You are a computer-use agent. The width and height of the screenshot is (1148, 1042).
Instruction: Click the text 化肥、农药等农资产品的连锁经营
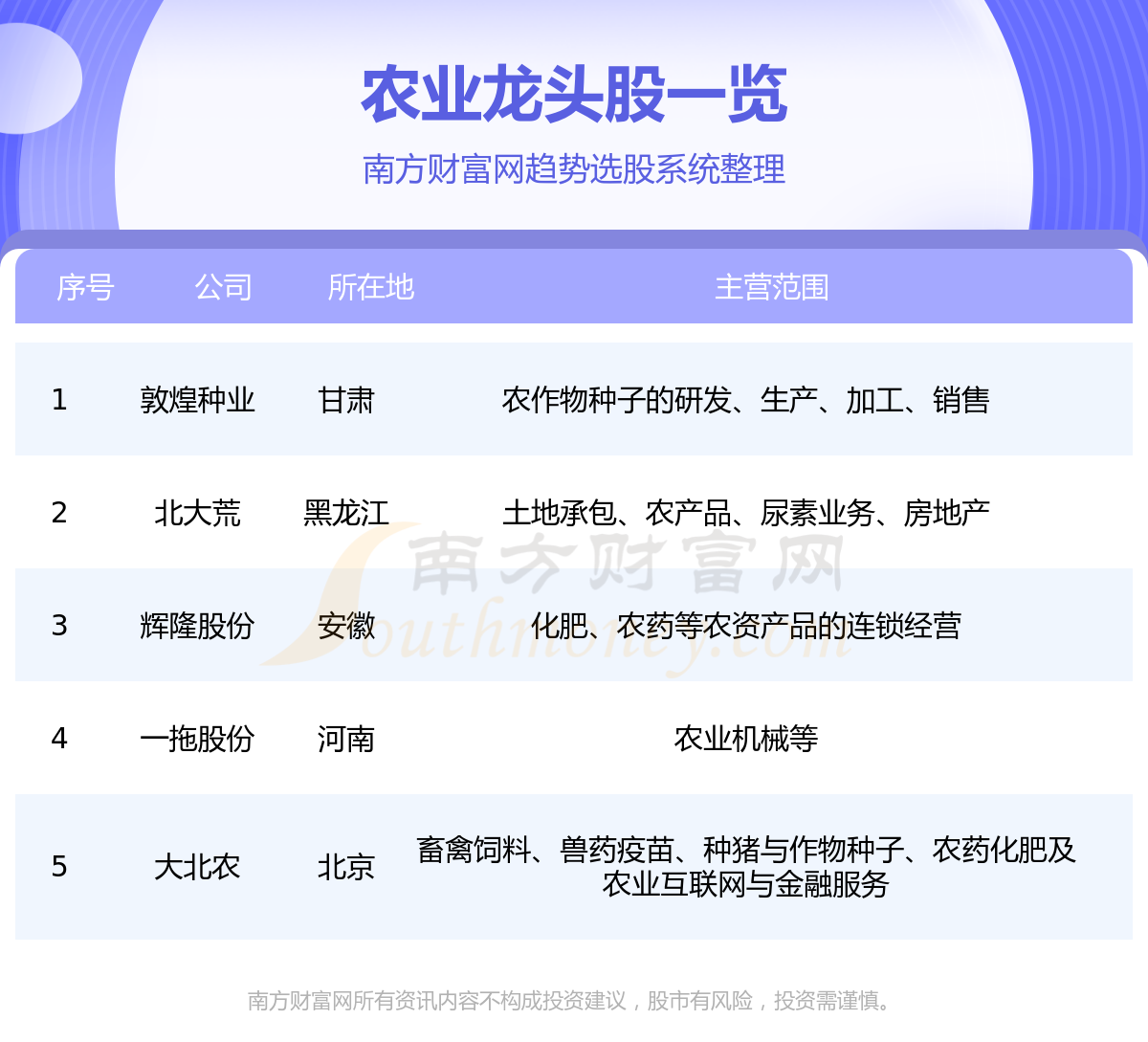(x=746, y=626)
